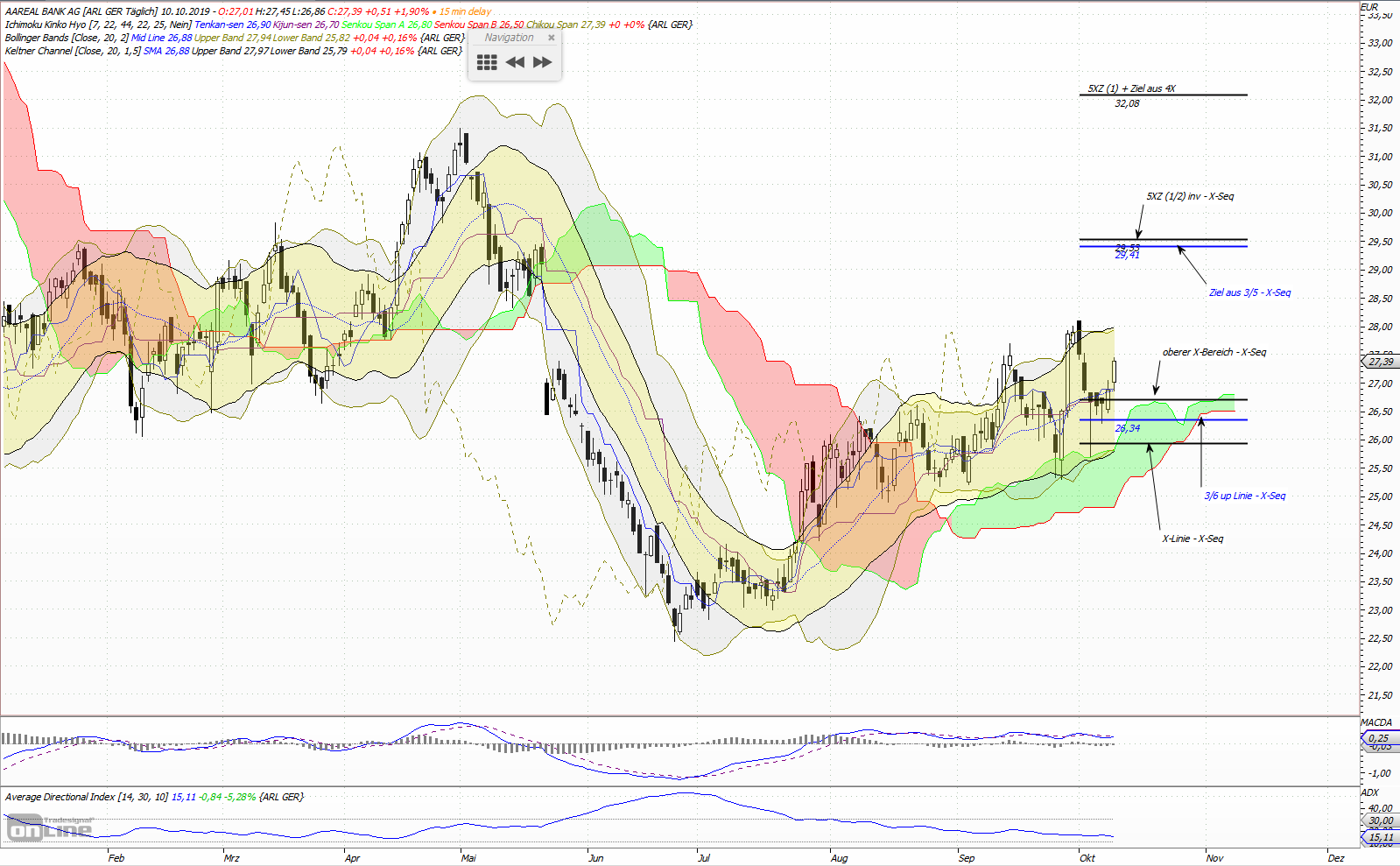Click the Mid Line 26,88 legend value
This screenshot has height=866, width=1400.
(x=162, y=38)
